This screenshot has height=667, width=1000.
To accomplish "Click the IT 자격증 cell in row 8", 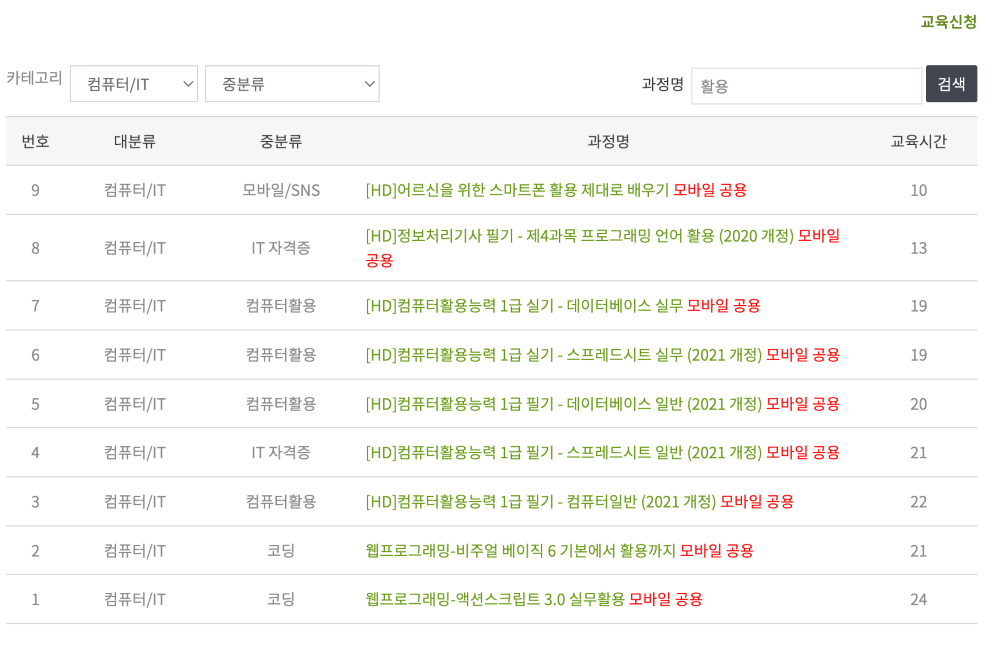I will pyautogui.click(x=281, y=248).
